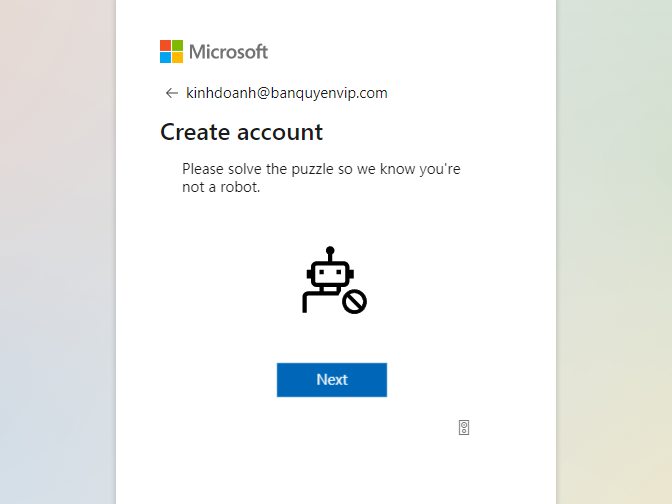Screen dimensions: 672x504
Task: Click the Microsoft four-square logo
Action: point(171,51)
